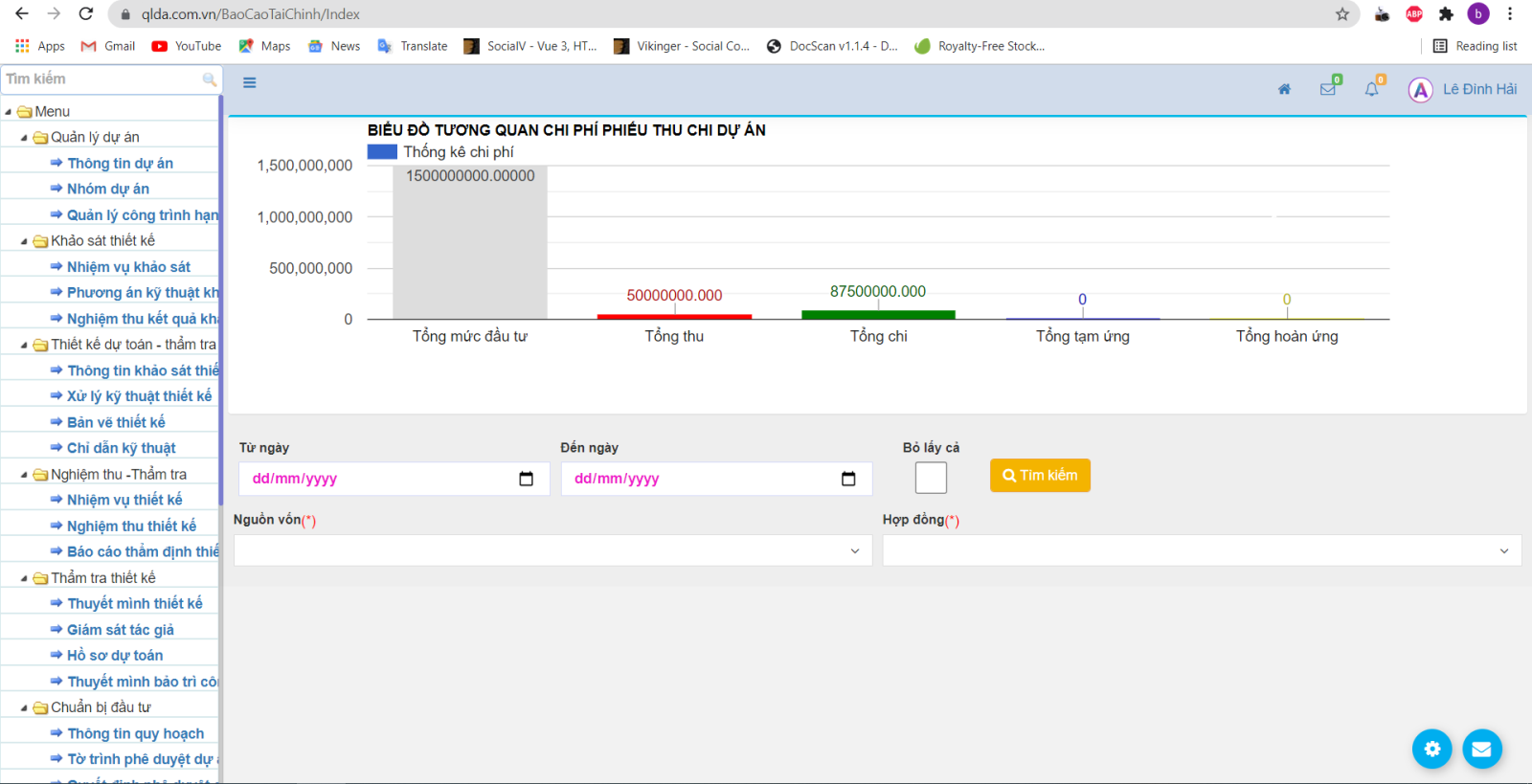Viewport: 1532px width, 784px height.
Task: Toggle Thống kê chi phí legend series
Action: [382, 152]
